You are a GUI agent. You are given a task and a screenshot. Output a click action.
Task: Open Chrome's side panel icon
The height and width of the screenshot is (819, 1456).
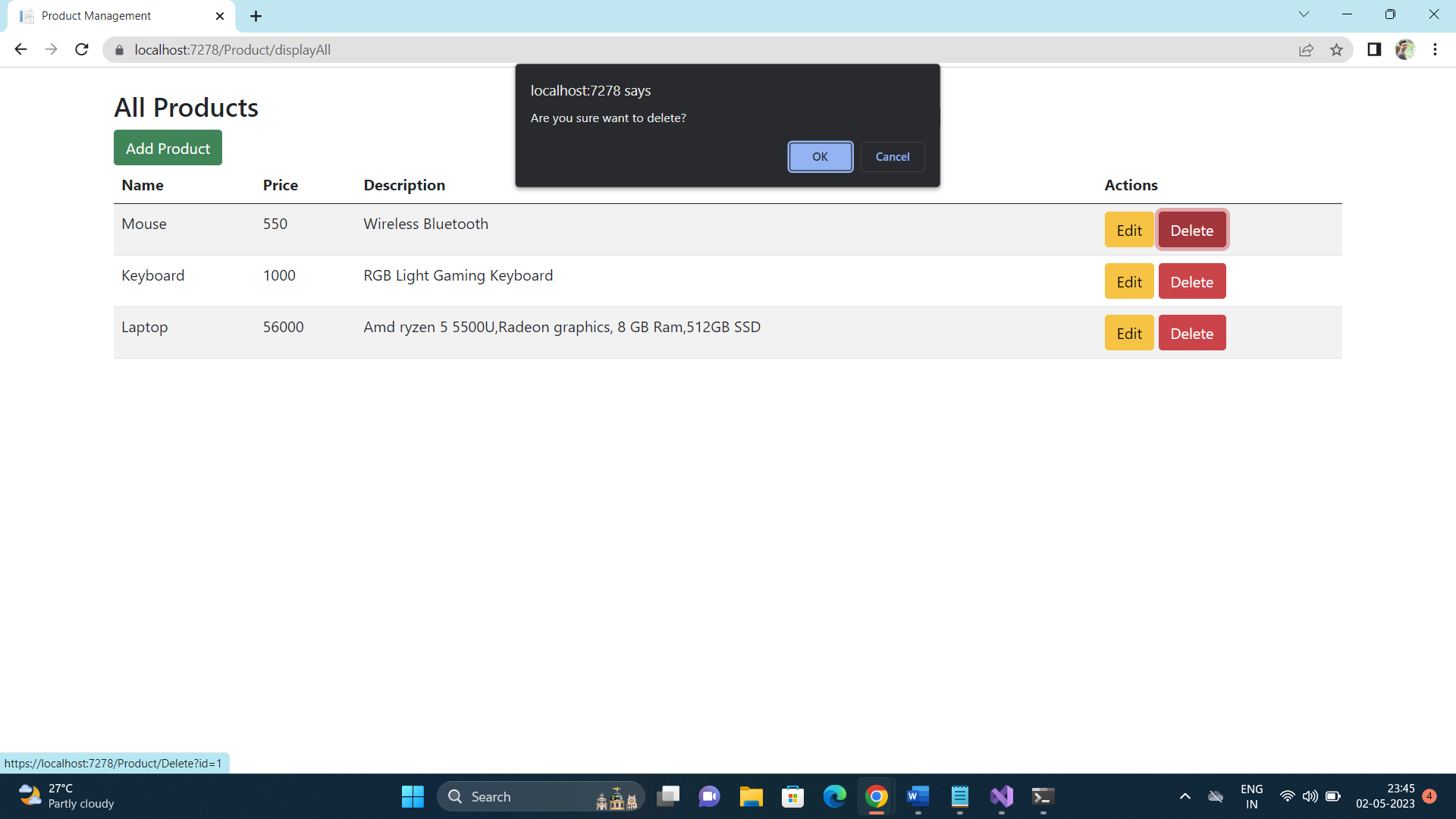click(x=1374, y=49)
